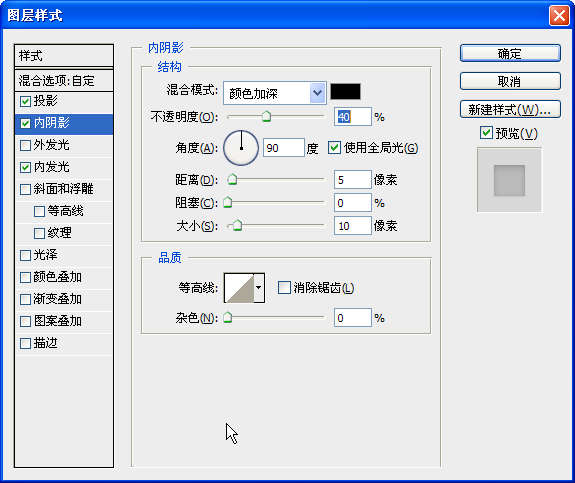Toggle the 预览 preview checkbox
The height and width of the screenshot is (483, 575).
486,132
